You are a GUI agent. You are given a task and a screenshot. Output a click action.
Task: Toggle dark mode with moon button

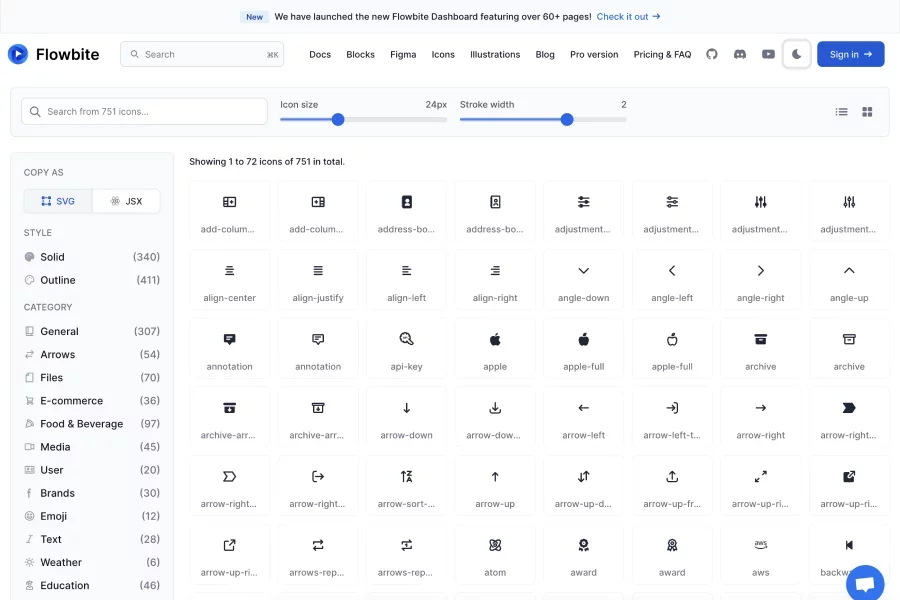[797, 54]
